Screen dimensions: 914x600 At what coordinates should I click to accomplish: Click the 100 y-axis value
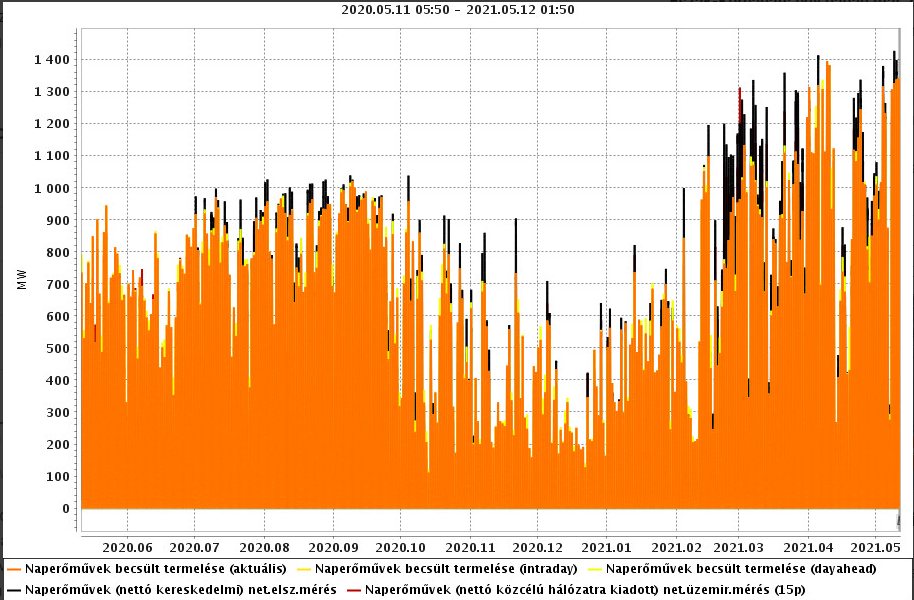click(59, 476)
